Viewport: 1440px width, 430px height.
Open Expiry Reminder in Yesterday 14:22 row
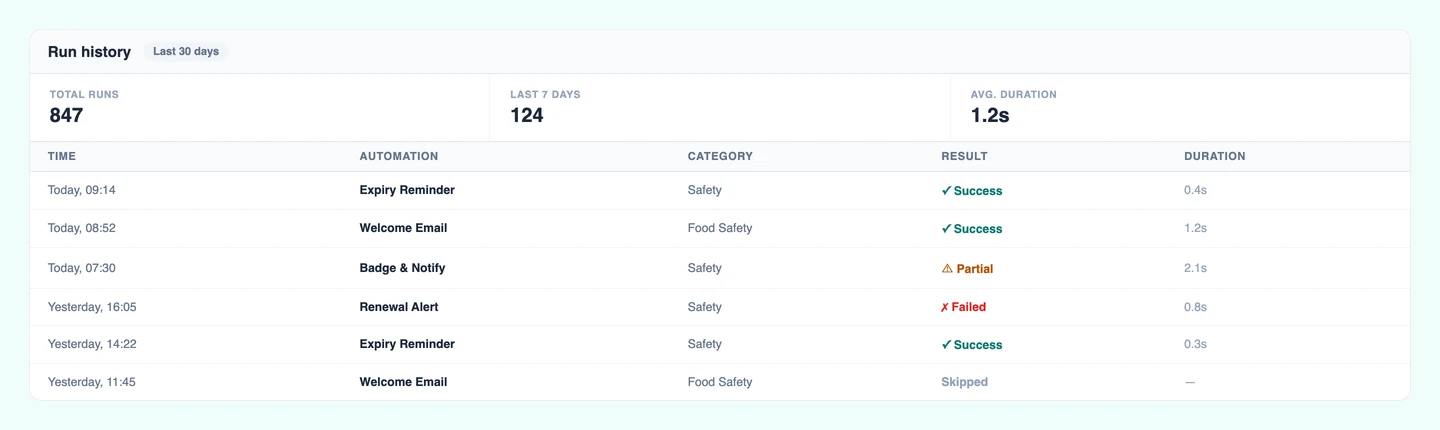407,344
